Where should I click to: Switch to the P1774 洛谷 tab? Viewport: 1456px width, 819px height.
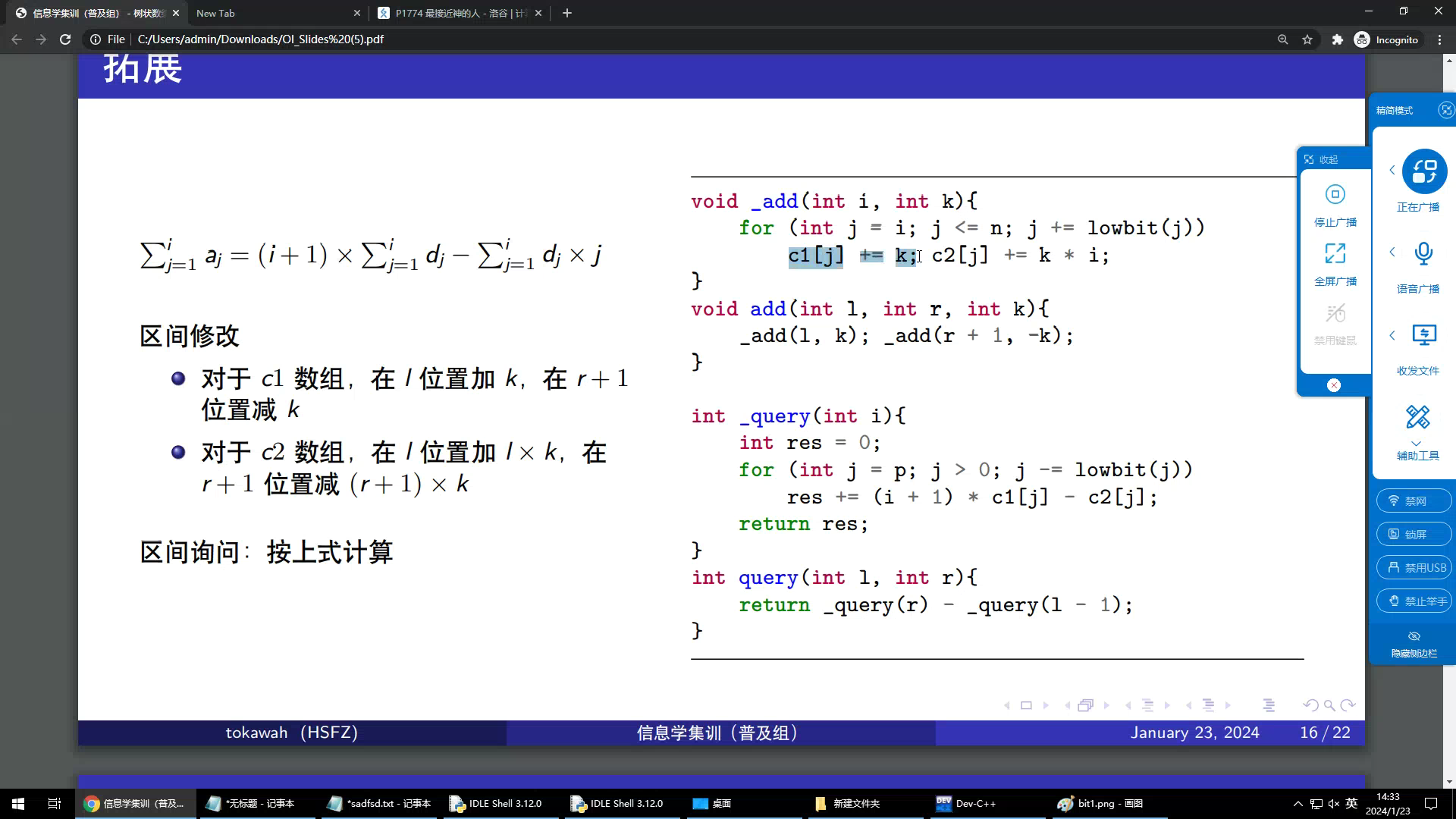tap(455, 13)
